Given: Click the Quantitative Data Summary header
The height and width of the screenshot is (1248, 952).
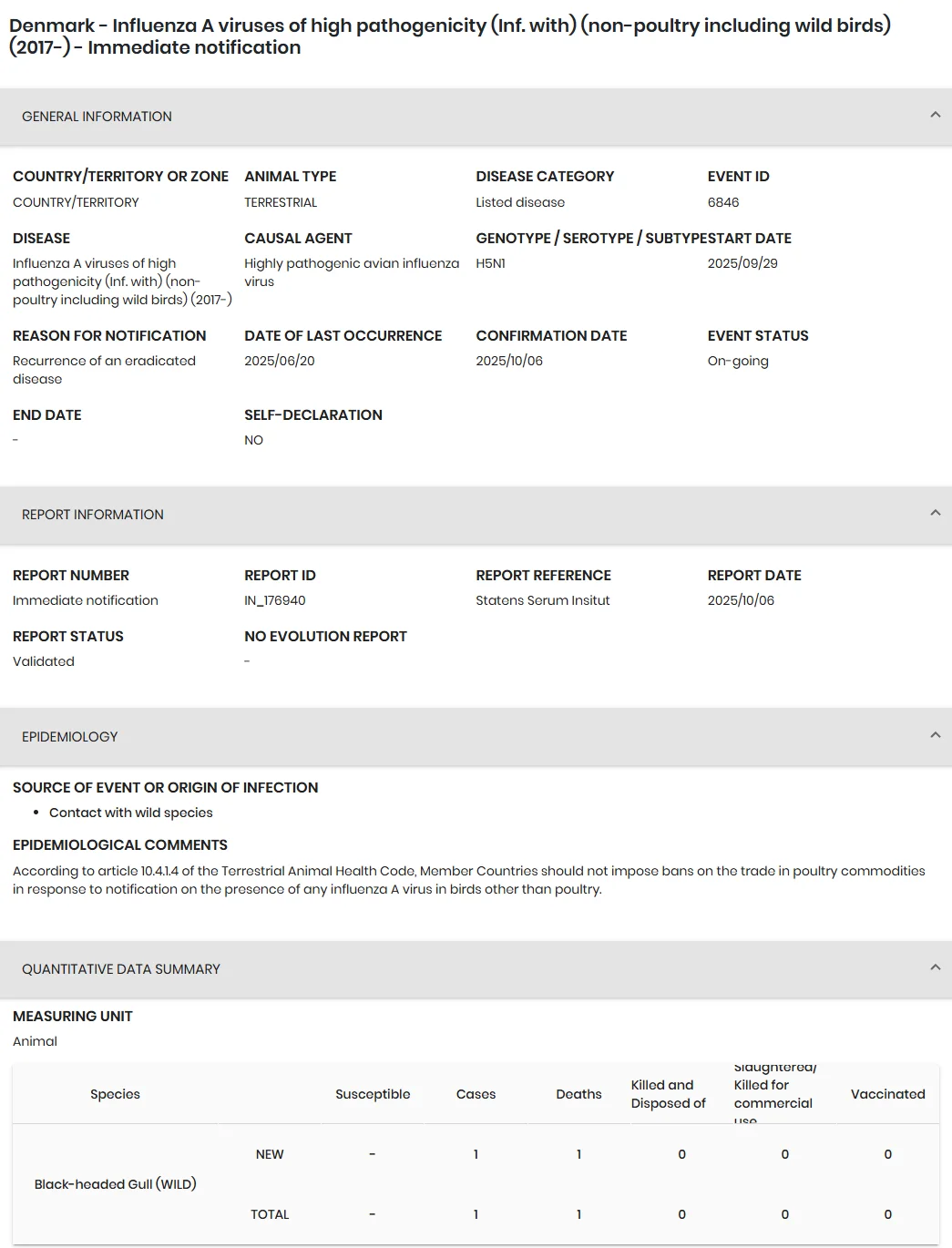Looking at the screenshot, I should [476, 969].
